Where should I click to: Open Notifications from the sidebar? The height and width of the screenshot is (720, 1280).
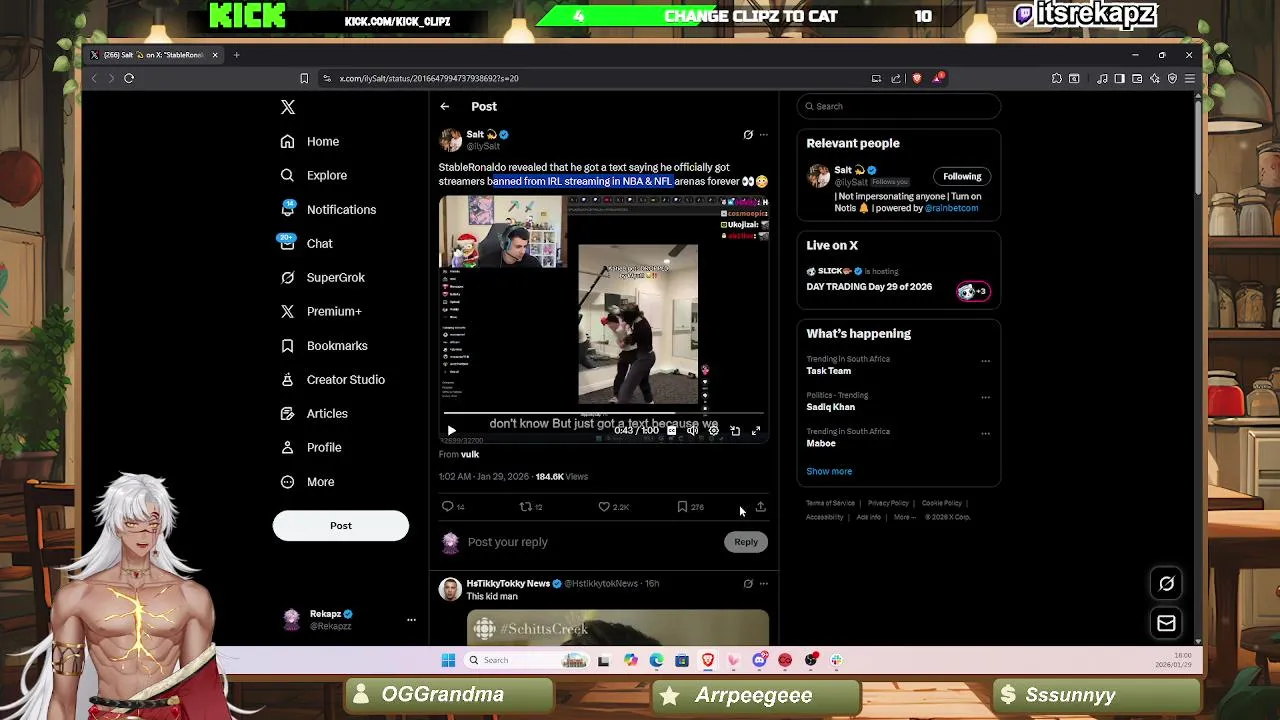click(328, 210)
